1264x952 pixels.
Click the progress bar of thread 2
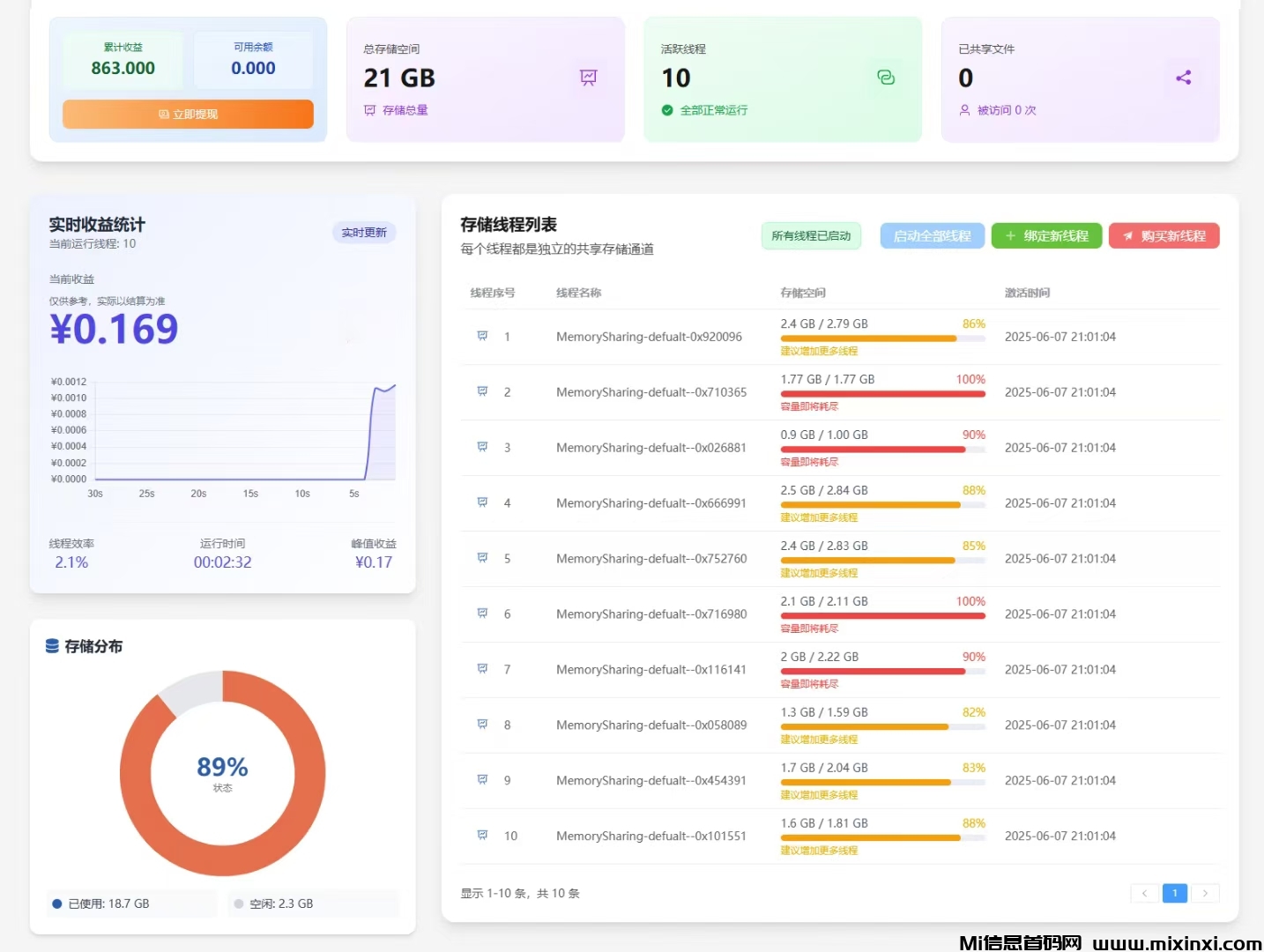(x=882, y=394)
